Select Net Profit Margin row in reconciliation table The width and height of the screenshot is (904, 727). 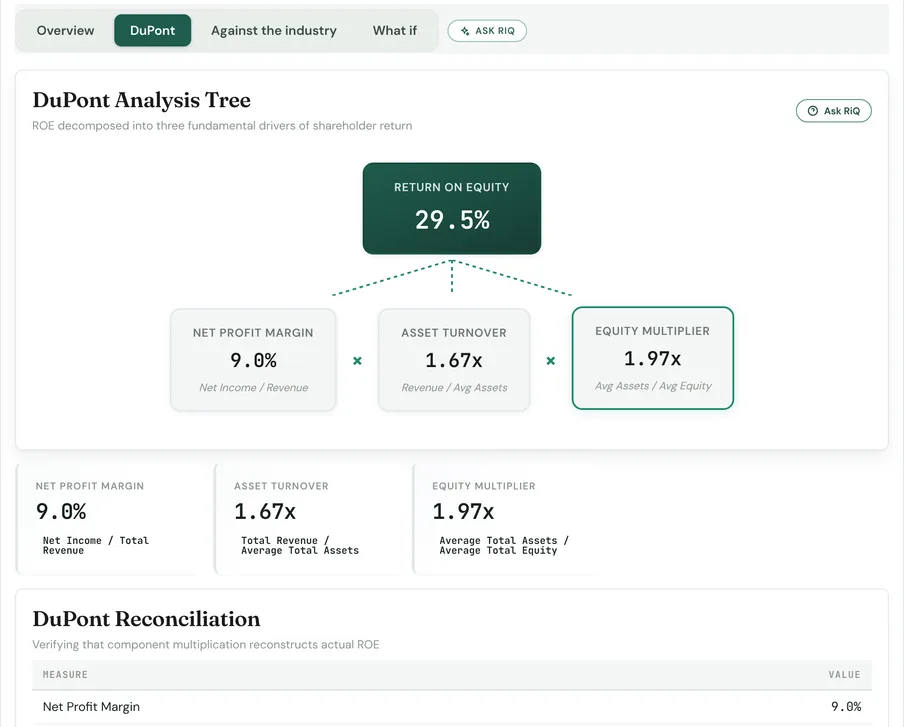pyautogui.click(x=452, y=707)
